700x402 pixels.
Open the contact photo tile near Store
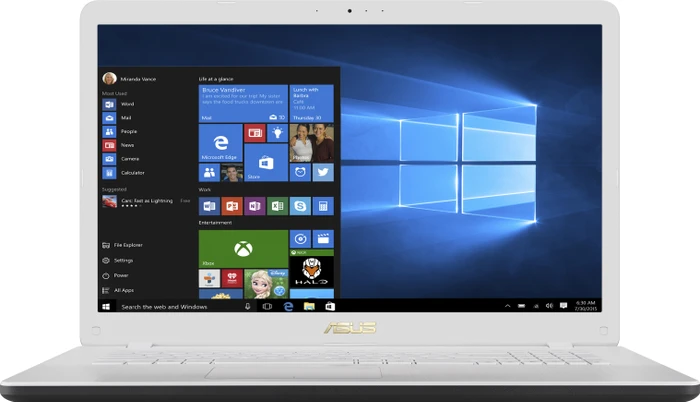coord(232,172)
